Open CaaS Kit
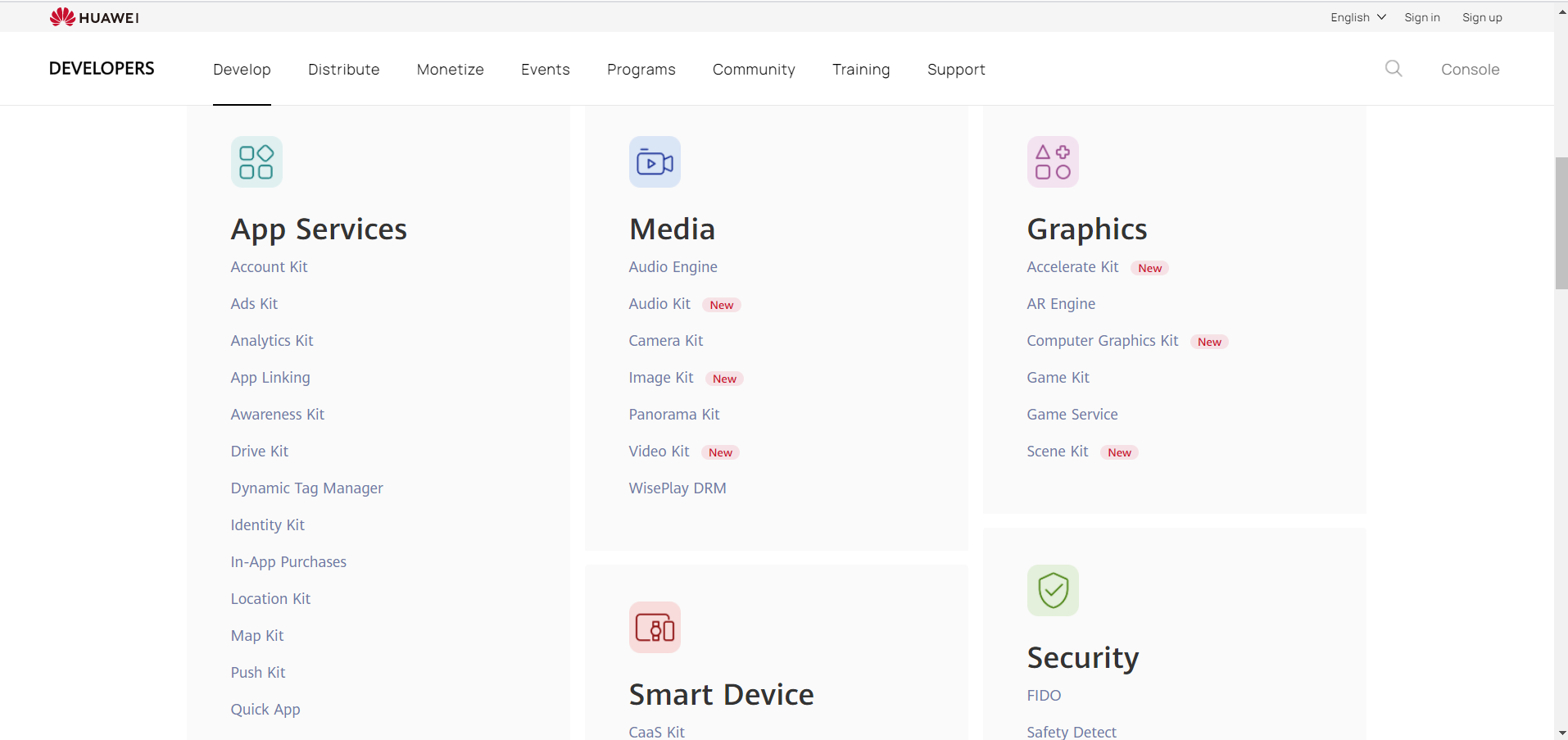1568x740 pixels. (657, 732)
